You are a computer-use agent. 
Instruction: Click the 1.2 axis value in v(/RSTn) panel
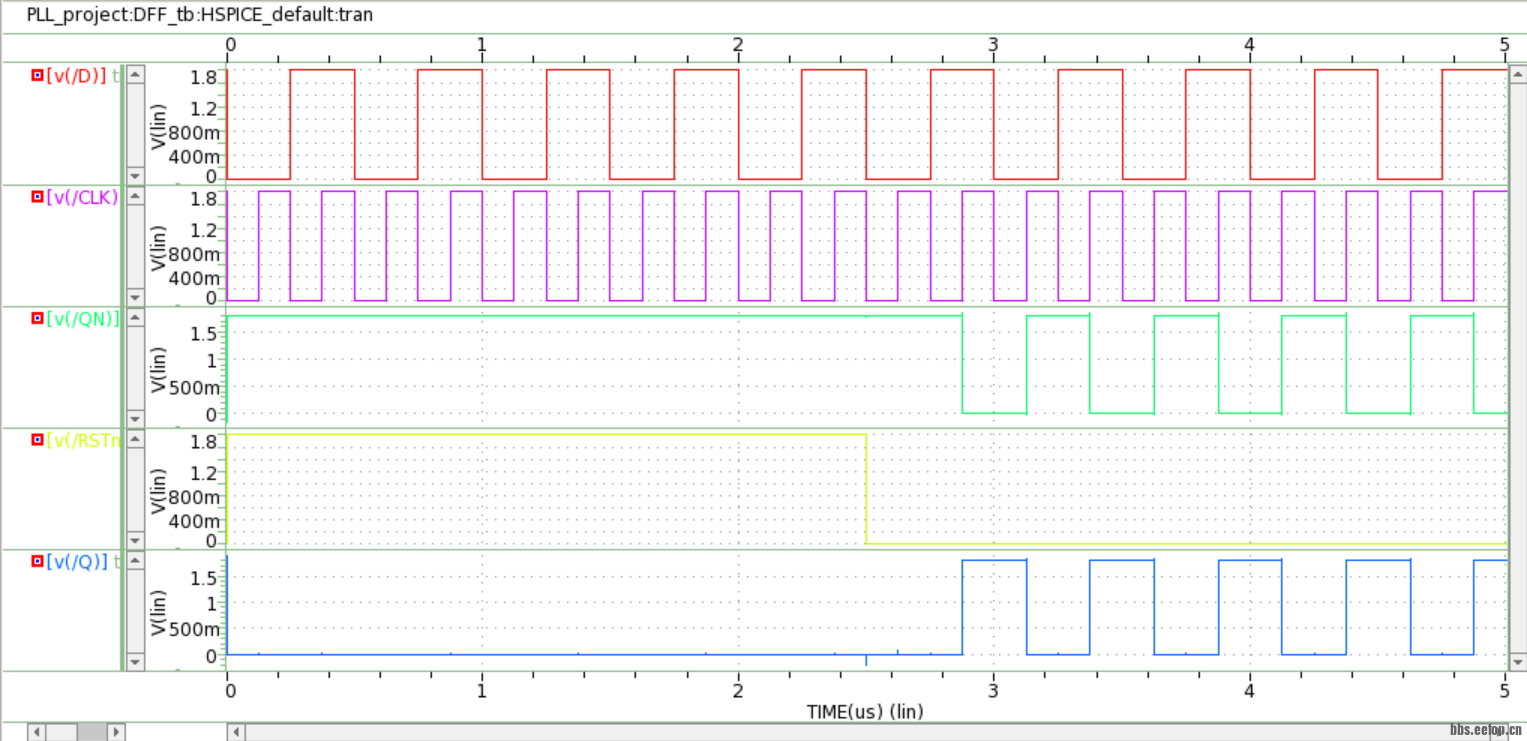point(206,472)
